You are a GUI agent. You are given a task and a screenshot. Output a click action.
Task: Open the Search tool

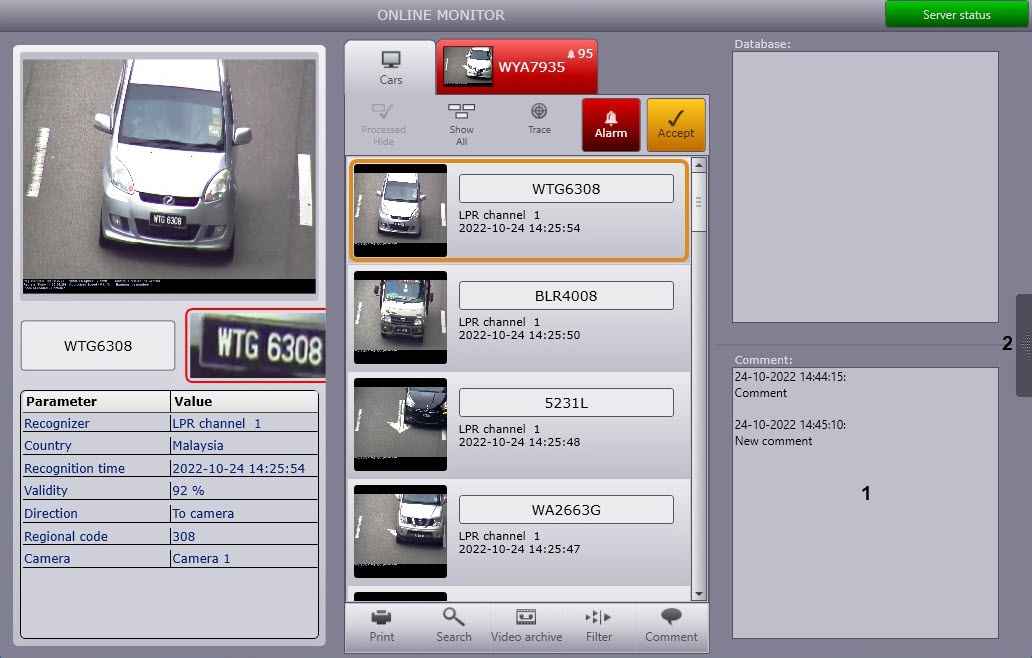(x=453, y=626)
